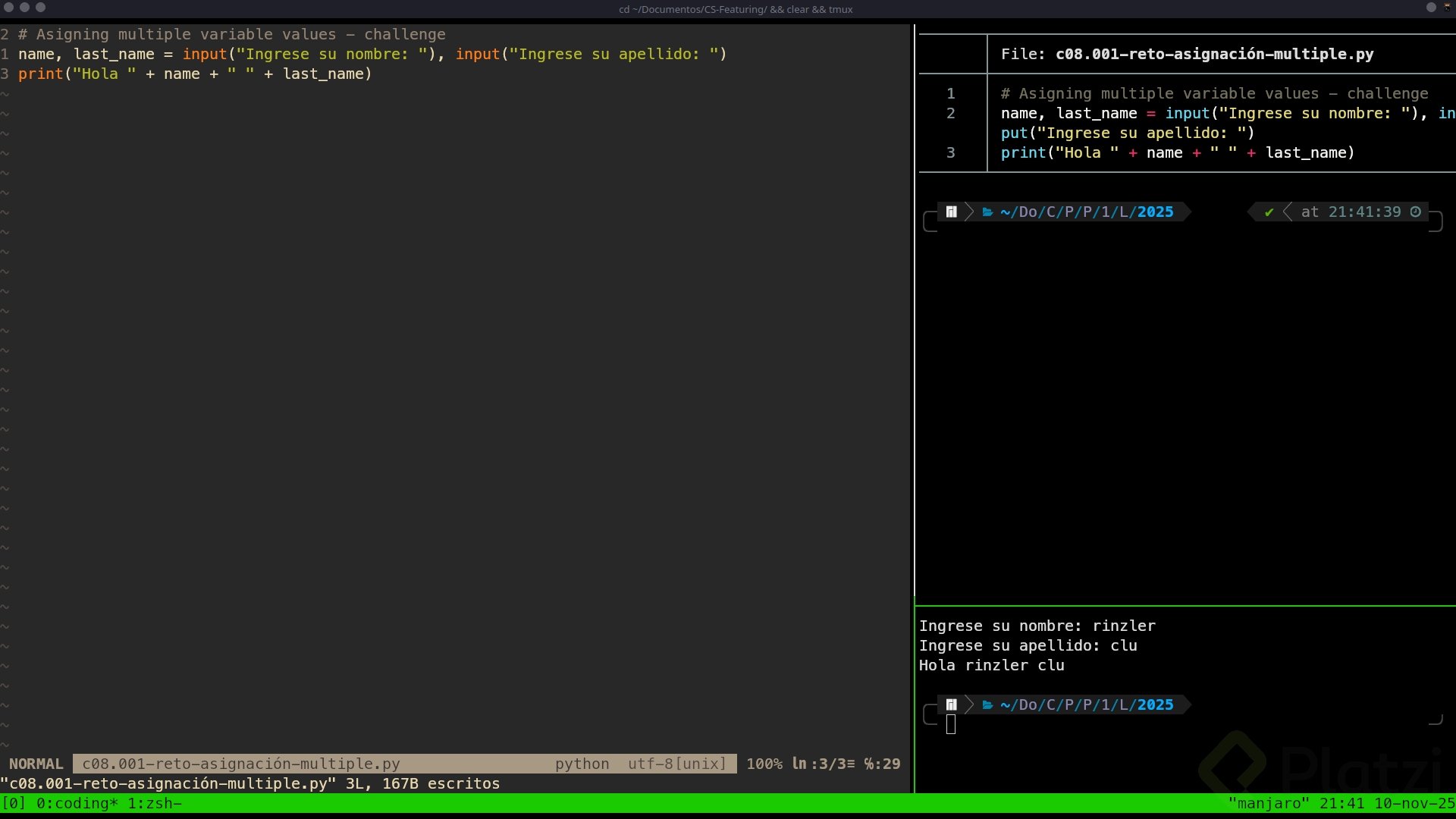
Task: Click the 100% scroll position indicator
Action: 764,764
